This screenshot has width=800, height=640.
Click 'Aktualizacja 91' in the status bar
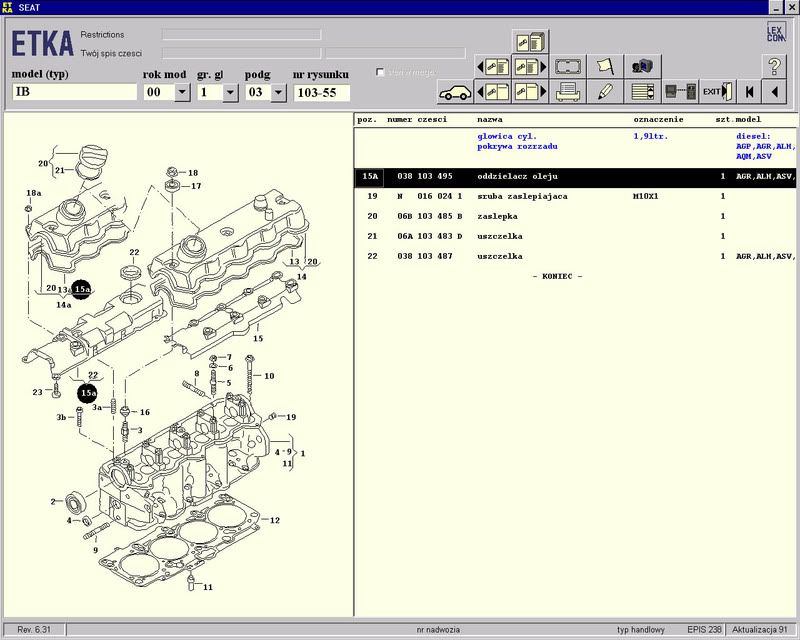pyautogui.click(x=760, y=630)
